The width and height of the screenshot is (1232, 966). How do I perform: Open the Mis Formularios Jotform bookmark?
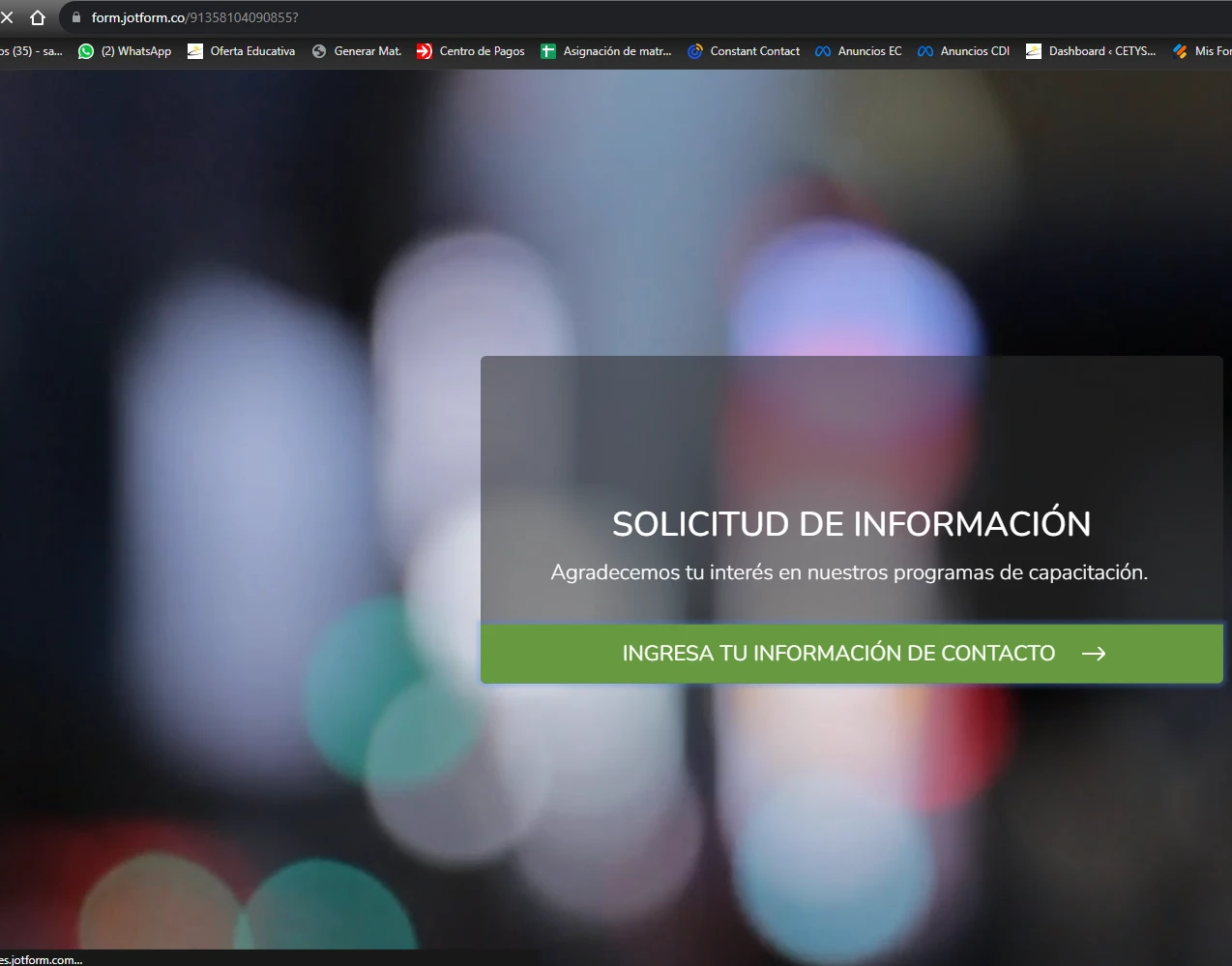(1202, 51)
